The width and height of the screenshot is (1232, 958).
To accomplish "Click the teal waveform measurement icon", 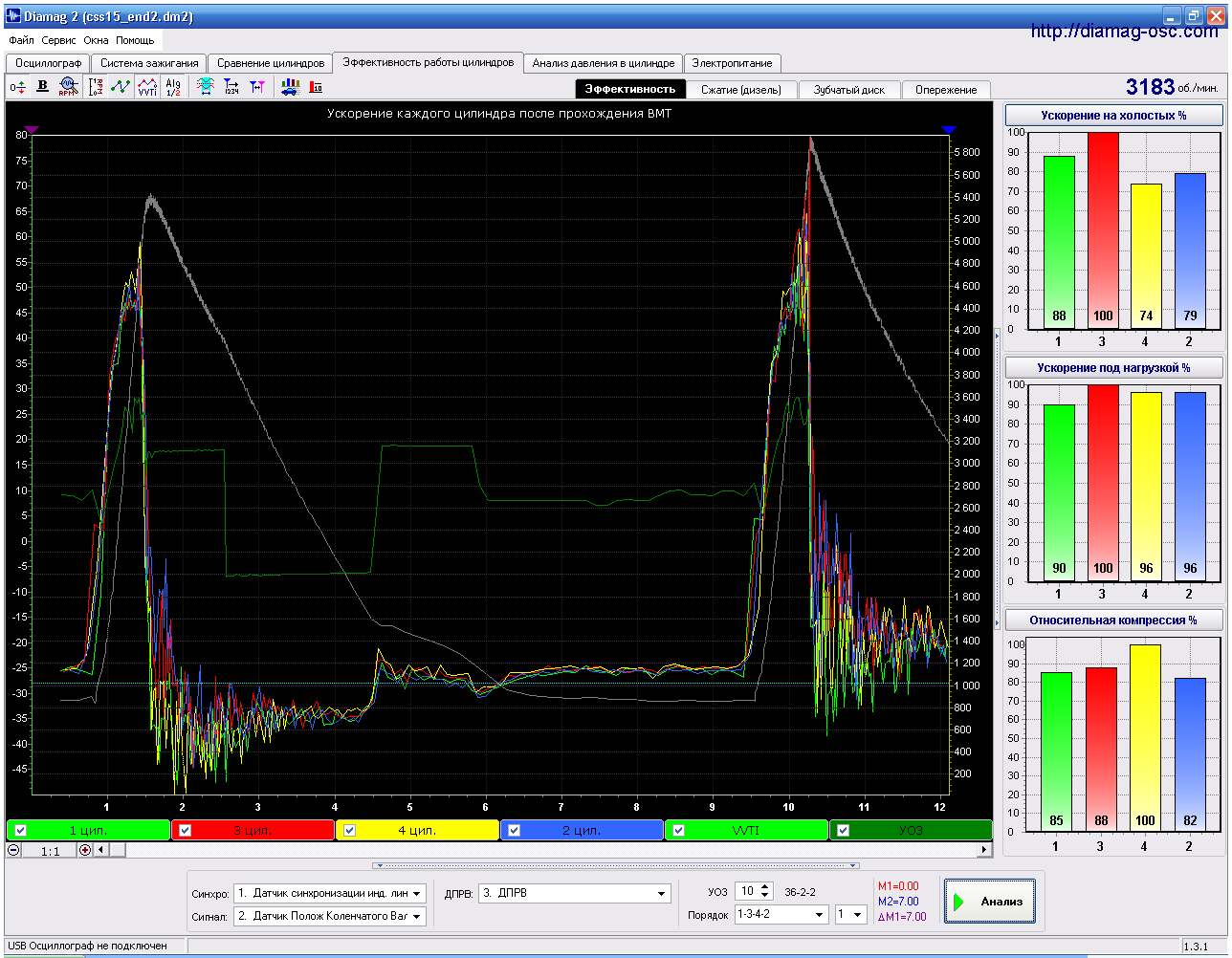I will [206, 87].
